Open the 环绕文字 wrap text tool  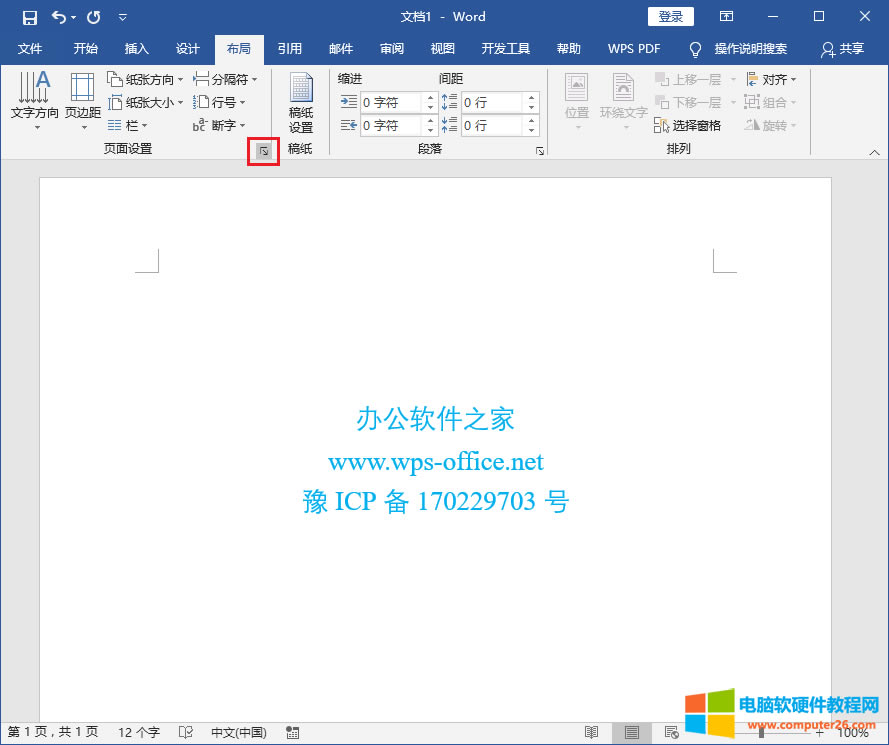pyautogui.click(x=622, y=100)
